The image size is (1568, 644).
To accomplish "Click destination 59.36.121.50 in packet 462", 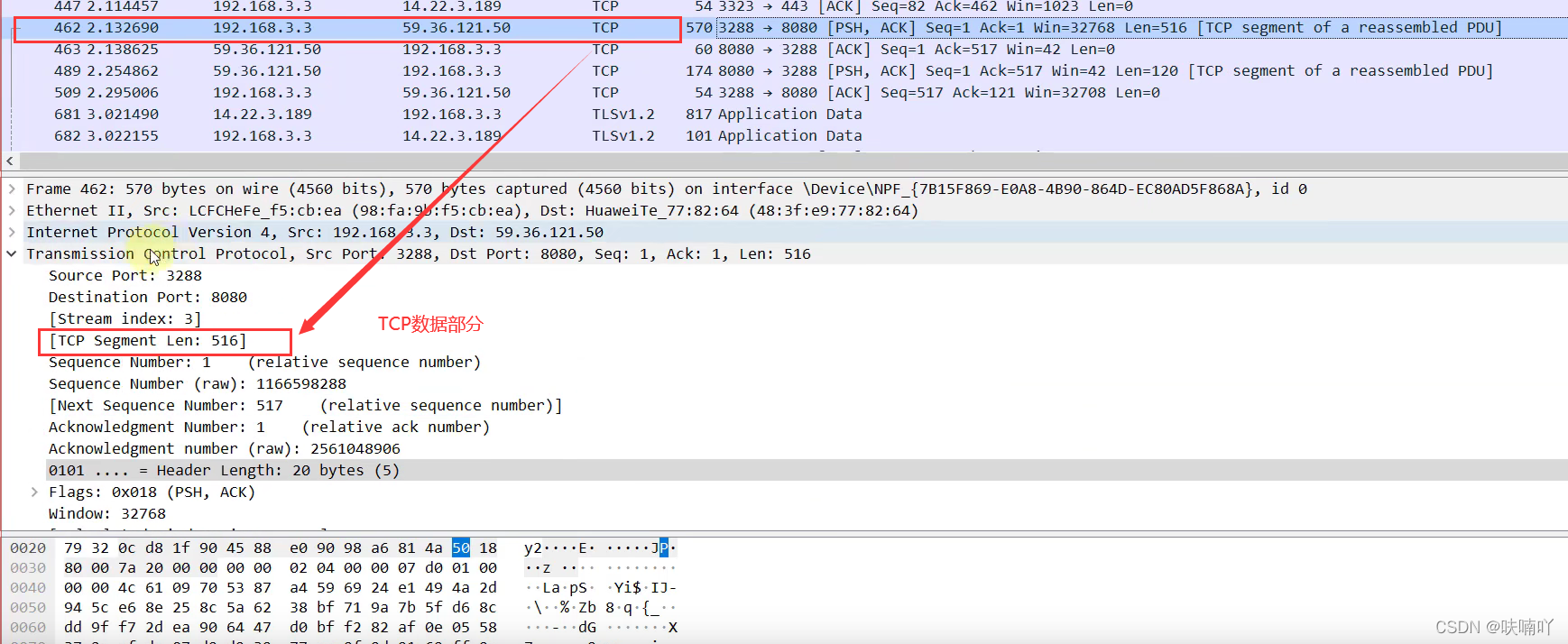I will coord(457,28).
